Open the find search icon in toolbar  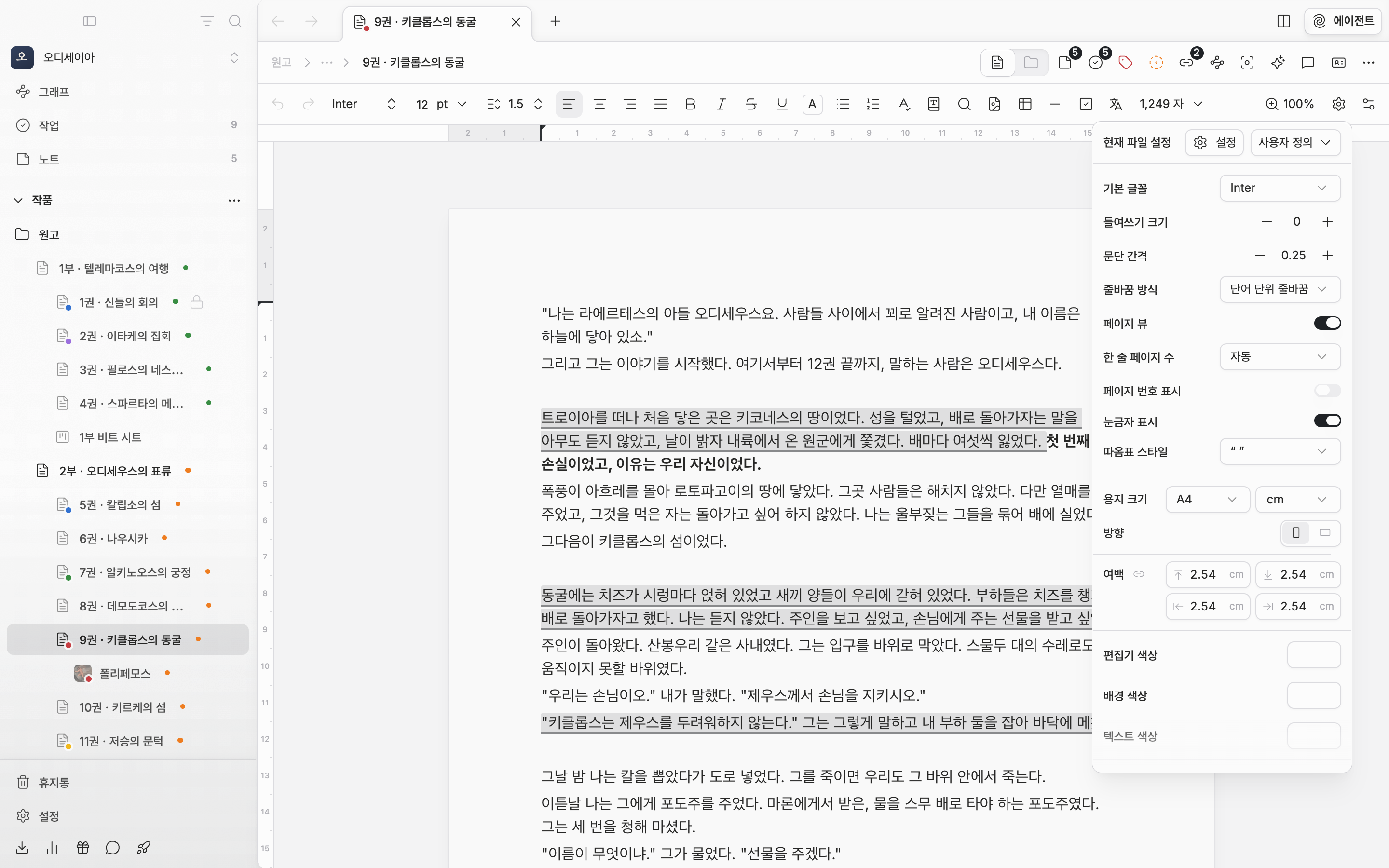coord(964,104)
